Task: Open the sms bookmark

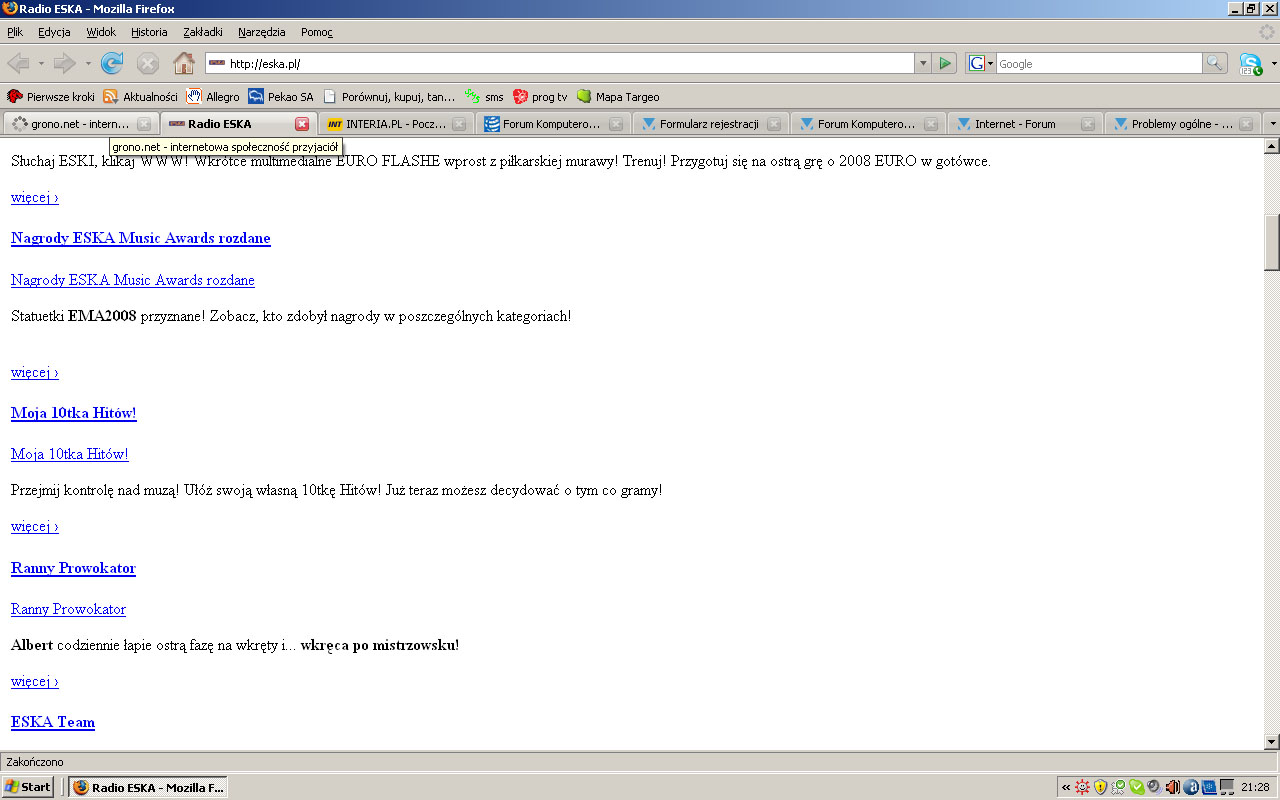Action: point(484,97)
